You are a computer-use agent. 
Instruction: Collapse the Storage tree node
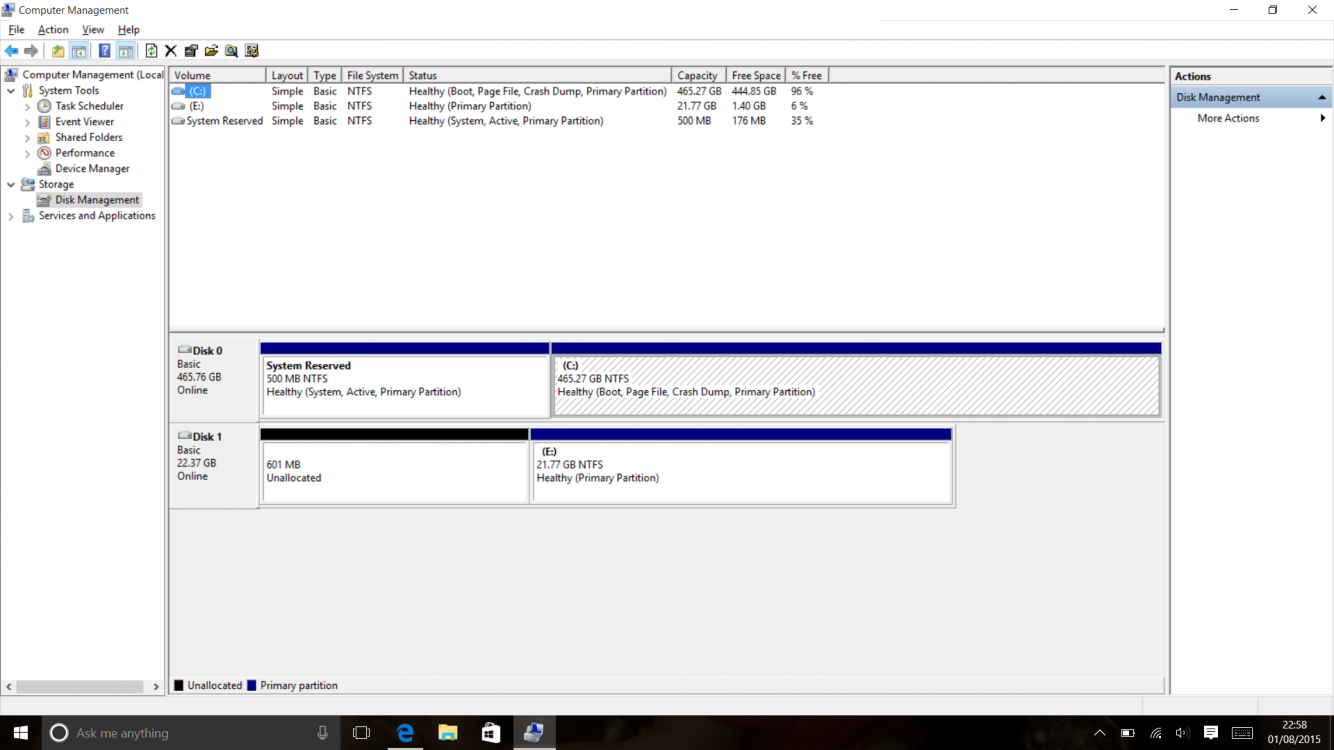point(10,184)
